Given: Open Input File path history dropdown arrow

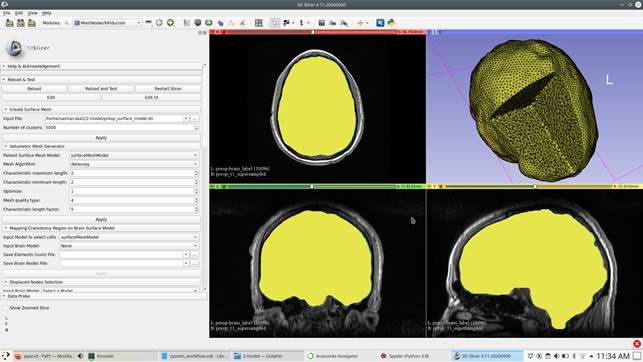Looking at the screenshot, I should pos(186,118).
